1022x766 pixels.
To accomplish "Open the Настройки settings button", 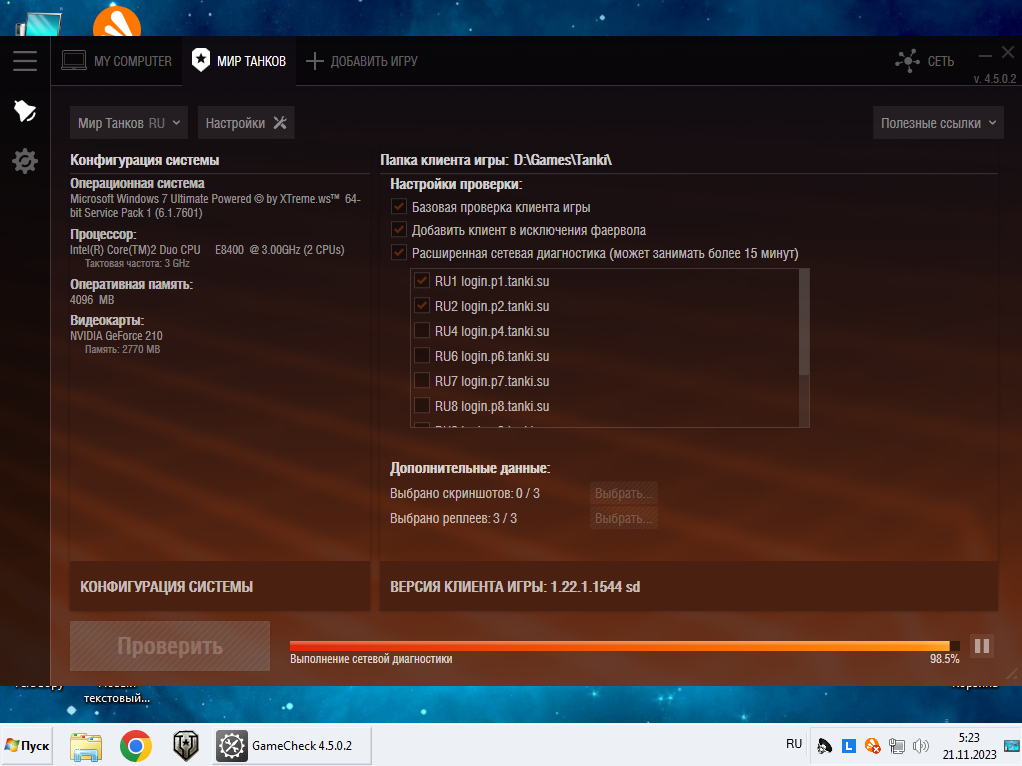I will coord(246,123).
